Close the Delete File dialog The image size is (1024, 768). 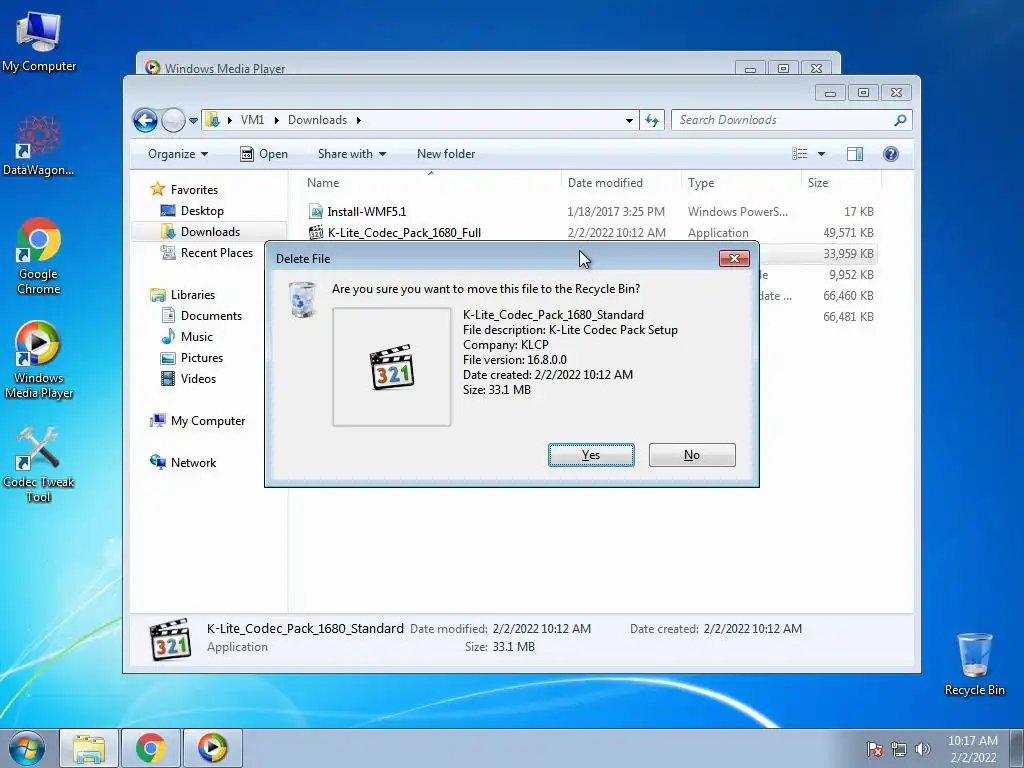click(x=734, y=259)
